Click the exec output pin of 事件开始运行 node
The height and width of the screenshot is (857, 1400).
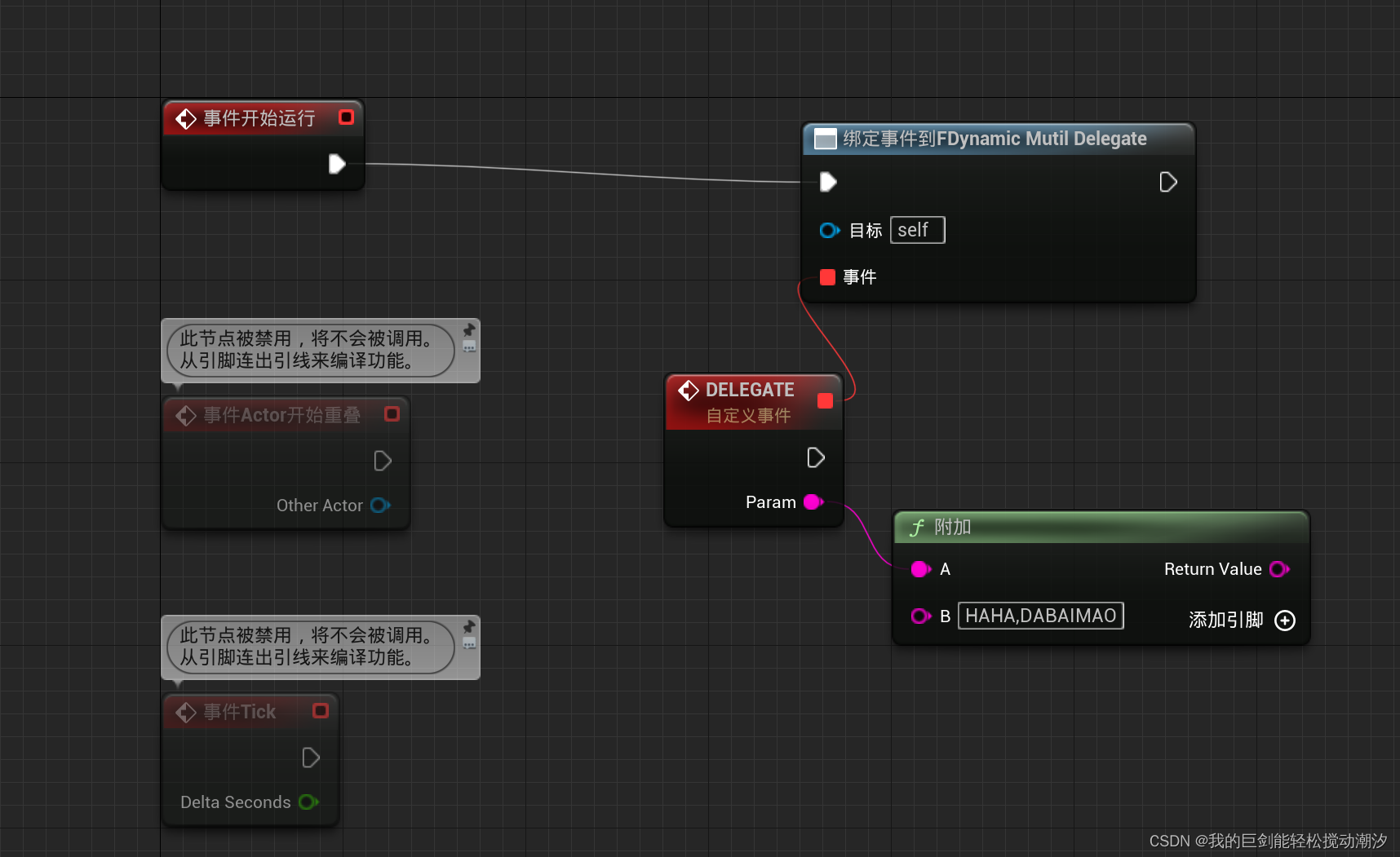click(x=338, y=163)
